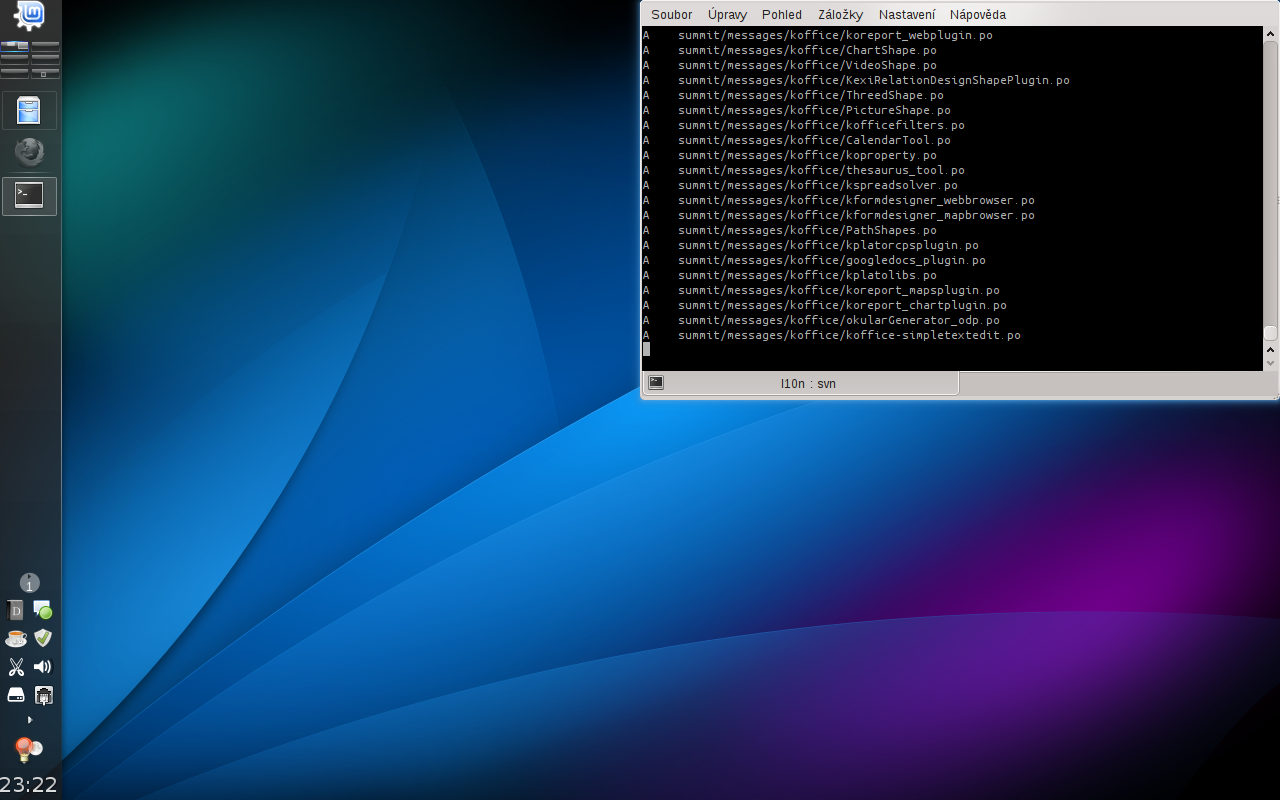Image resolution: width=1280 pixels, height=800 pixels.
Task: Click the chat status tray icon
Action: pyautogui.click(x=42, y=610)
